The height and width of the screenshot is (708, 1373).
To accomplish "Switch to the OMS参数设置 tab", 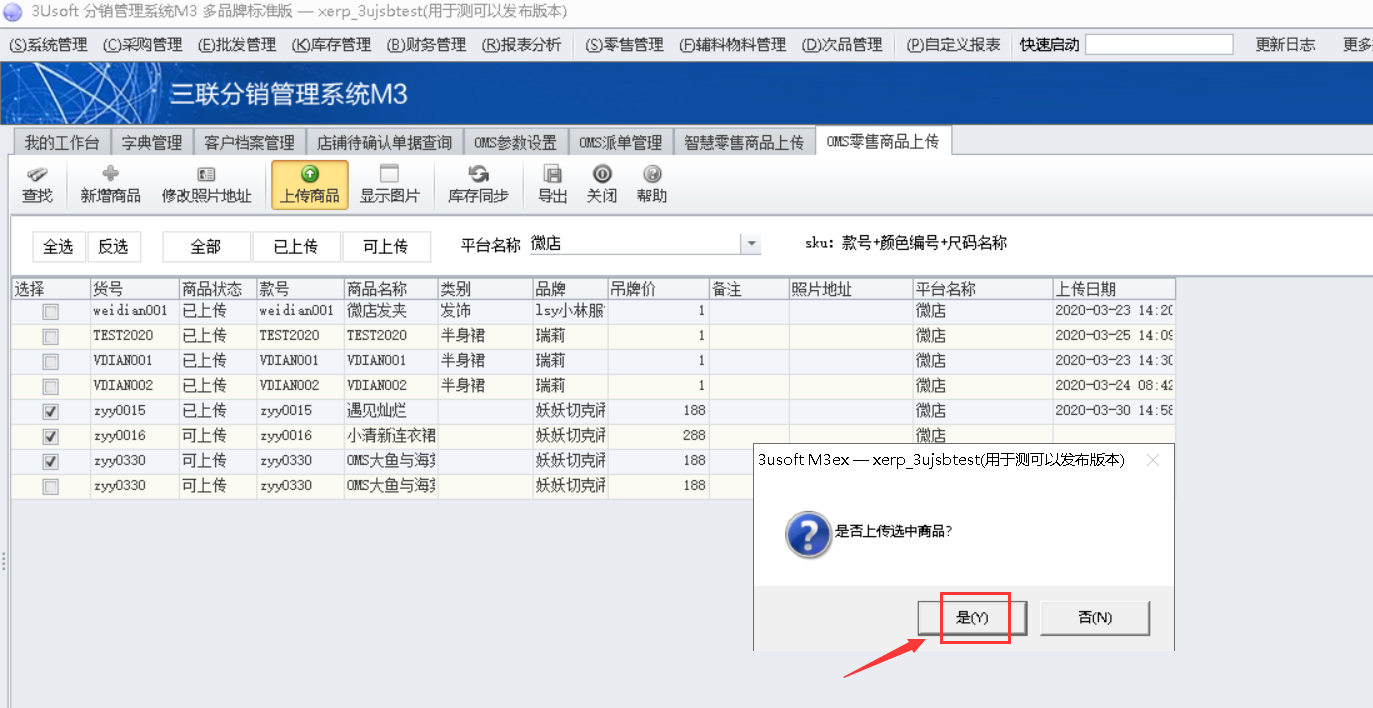I will tap(517, 143).
